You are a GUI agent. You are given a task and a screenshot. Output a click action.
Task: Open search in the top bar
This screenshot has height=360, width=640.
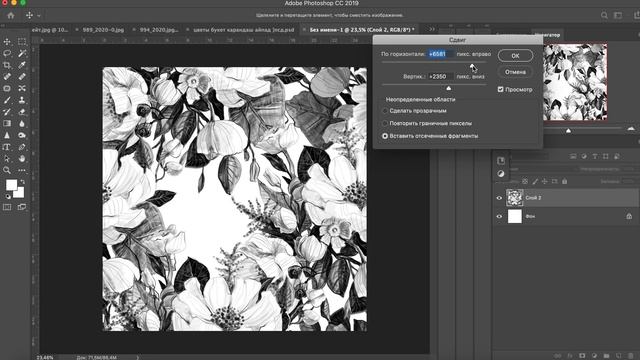point(604,16)
